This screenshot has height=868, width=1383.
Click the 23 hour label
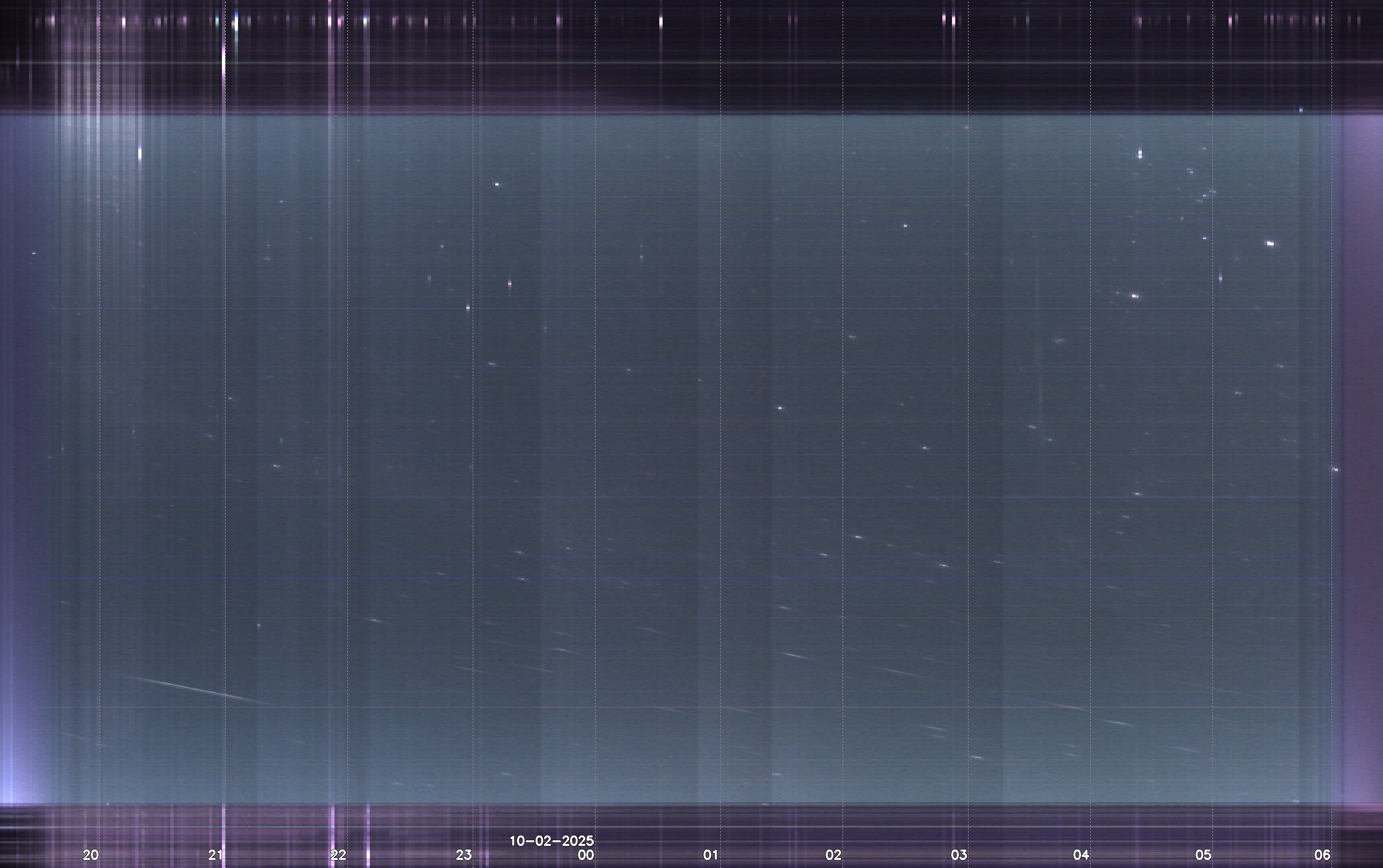click(x=464, y=855)
